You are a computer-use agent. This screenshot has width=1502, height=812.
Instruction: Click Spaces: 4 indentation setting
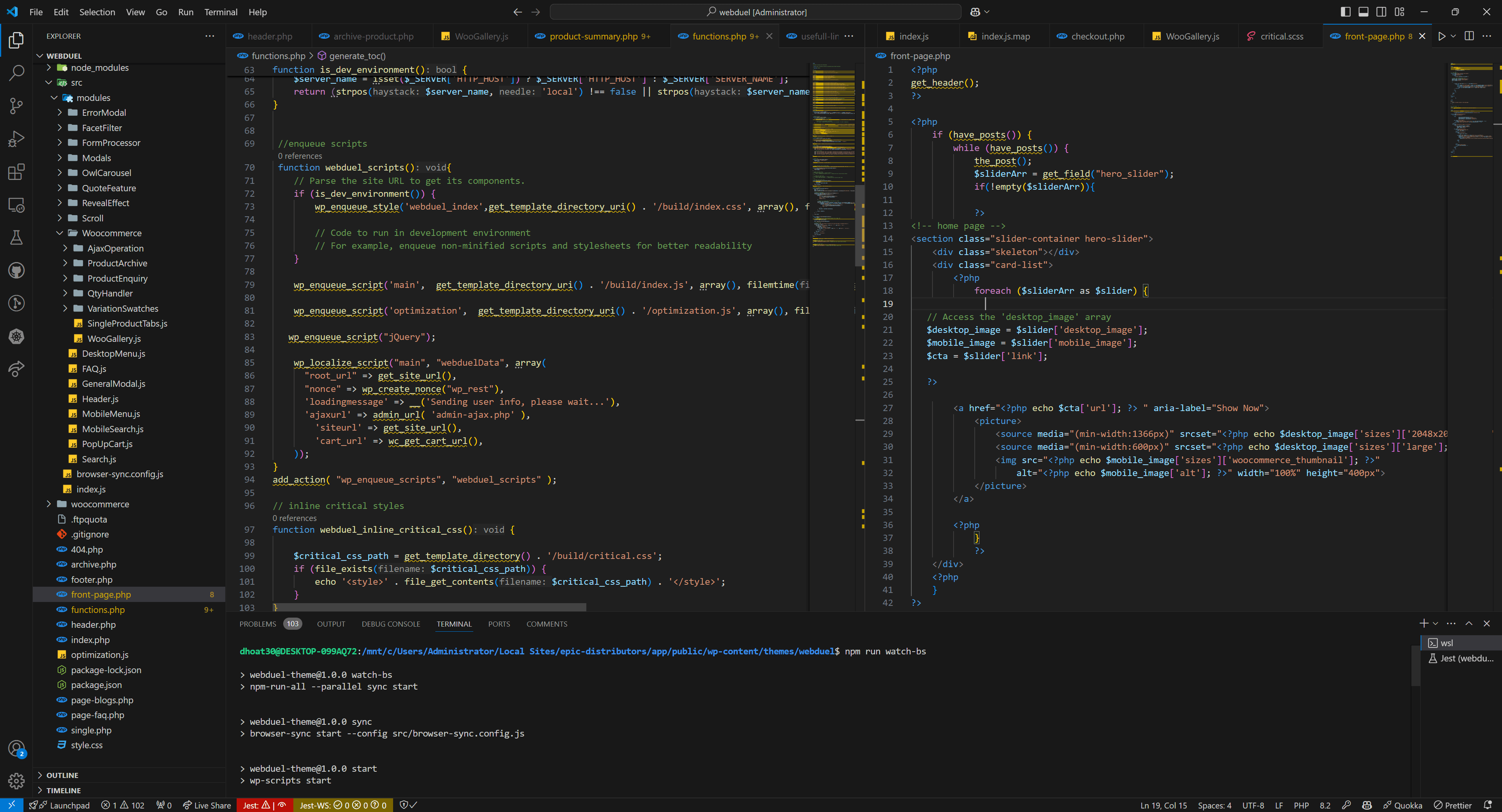tap(1215, 805)
